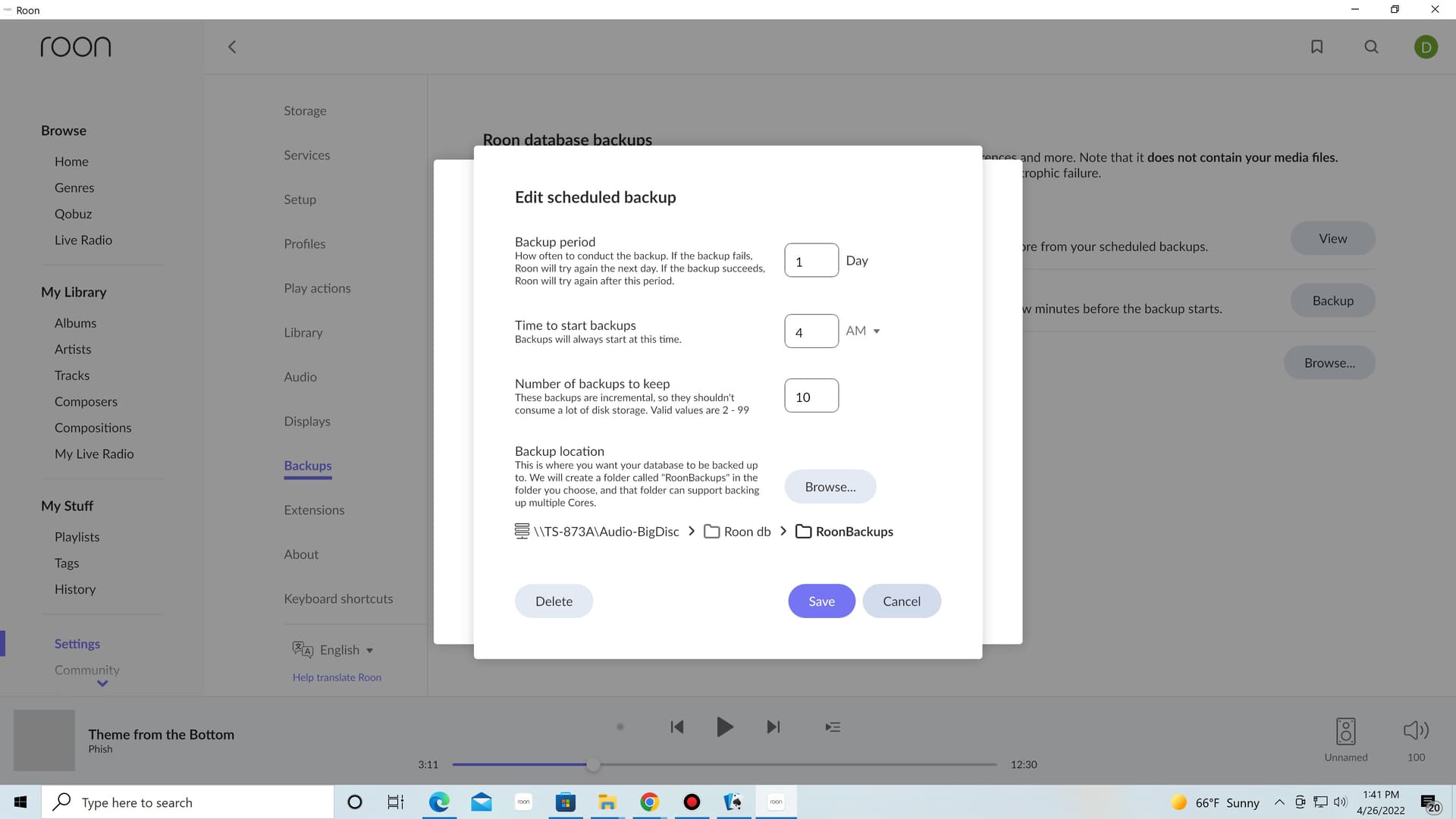
Task: Click the View button for scheduled backups
Action: pyautogui.click(x=1332, y=238)
